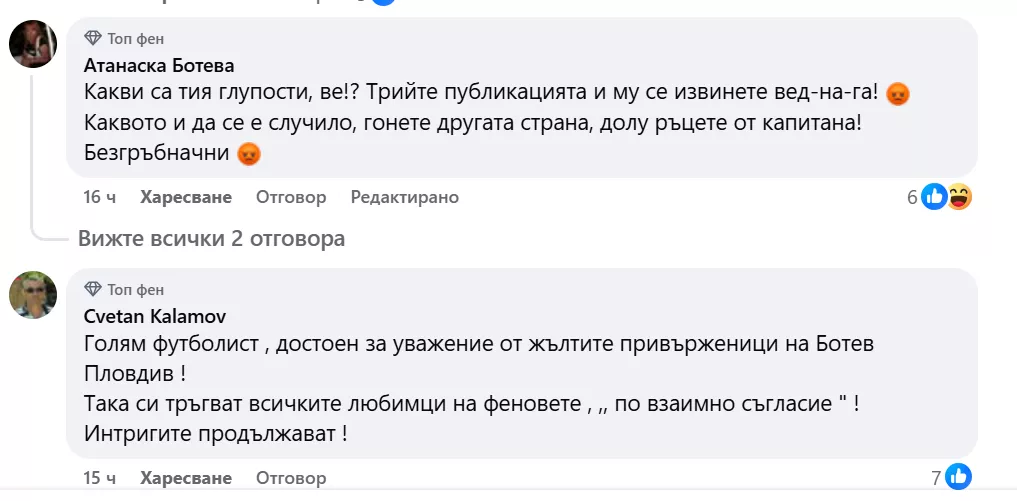Image resolution: width=1017 pixels, height=501 pixels.
Task: Click the Top fan diamond badge above Атанаска Ботева
Action: pos(93,38)
